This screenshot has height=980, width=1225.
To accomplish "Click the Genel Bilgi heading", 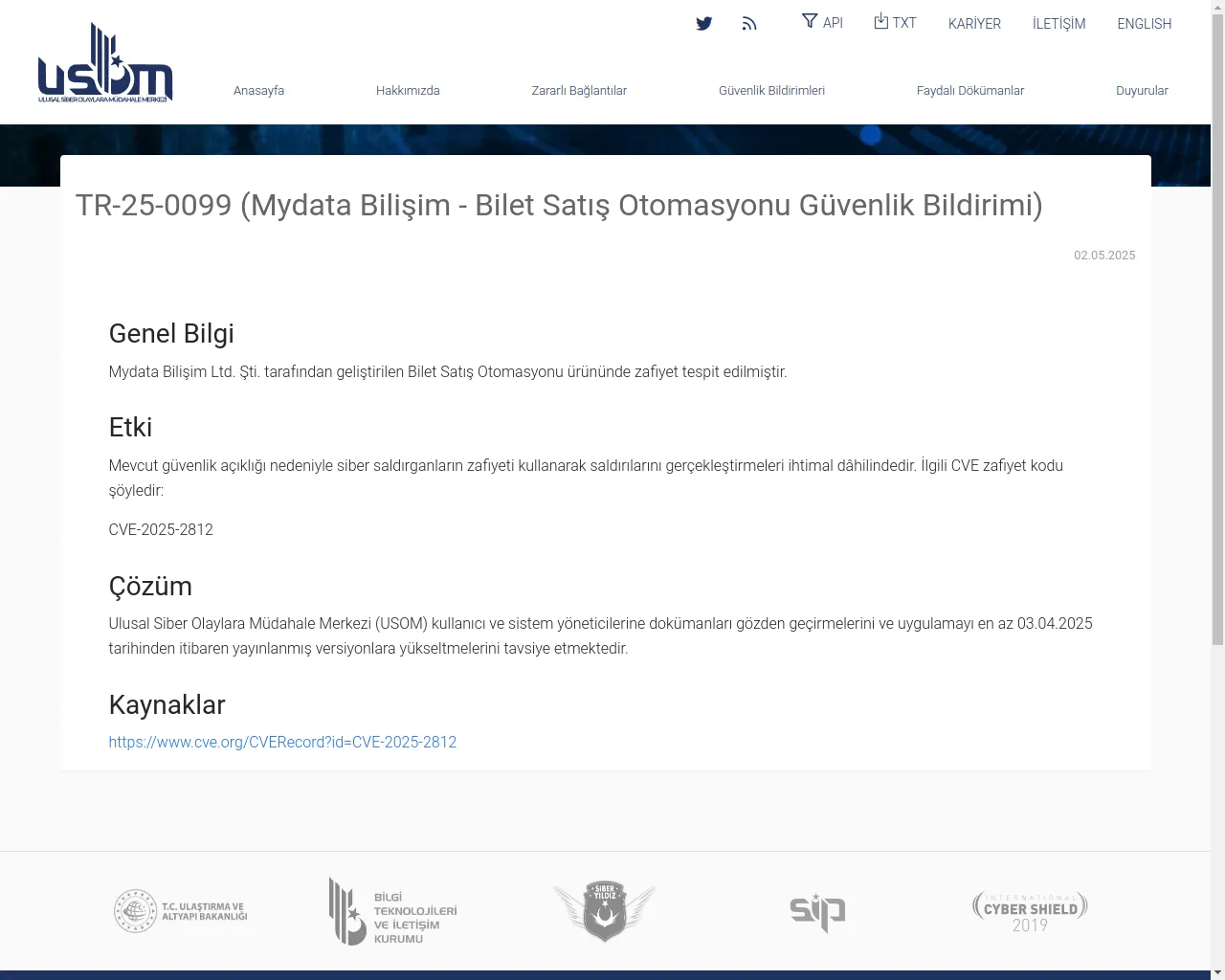I will pyautogui.click(x=171, y=333).
